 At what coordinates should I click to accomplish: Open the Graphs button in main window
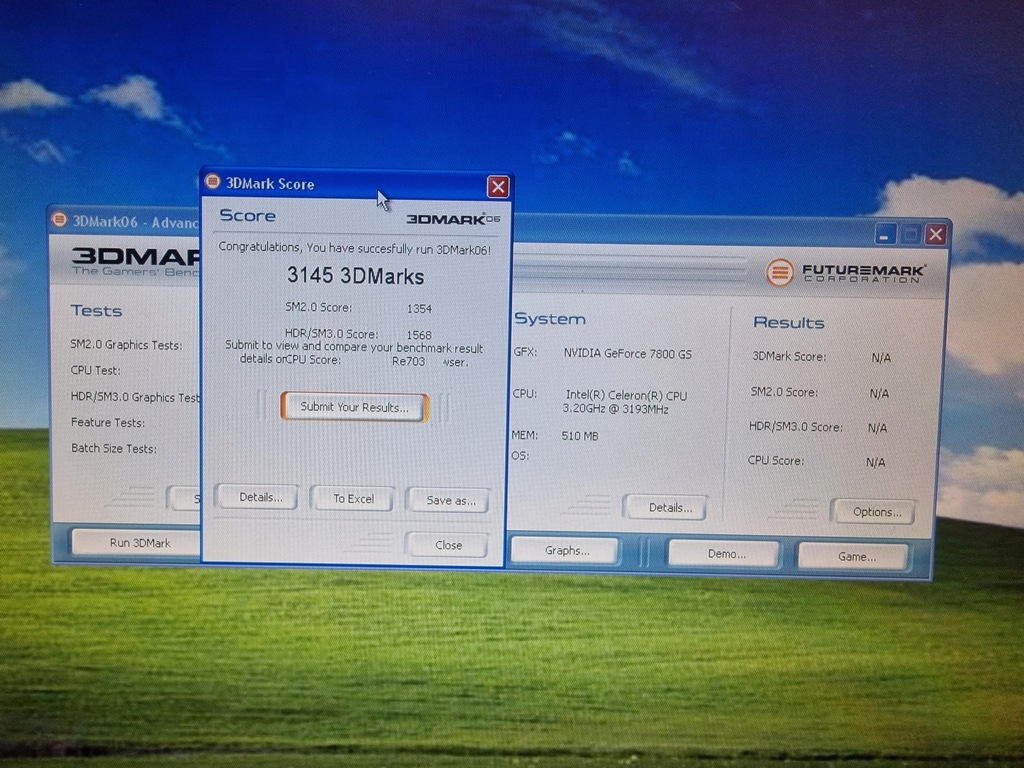pyautogui.click(x=566, y=550)
